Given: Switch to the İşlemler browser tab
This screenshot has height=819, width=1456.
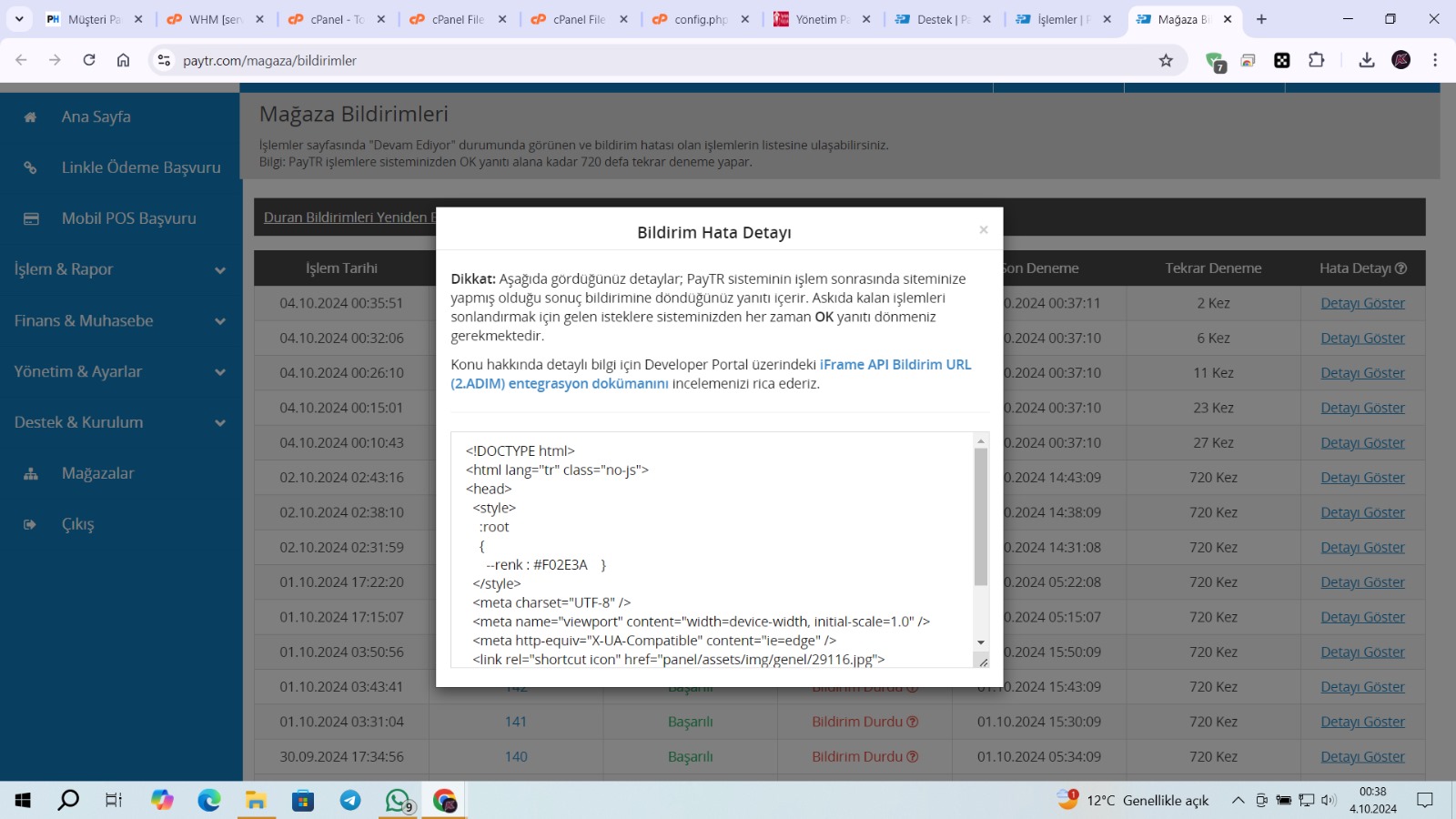Looking at the screenshot, I should [x=1064, y=19].
